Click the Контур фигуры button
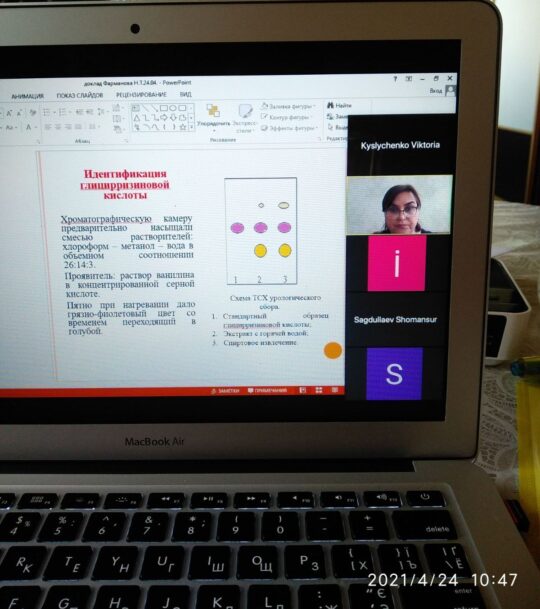Screen dimensions: 540x609 point(286,117)
